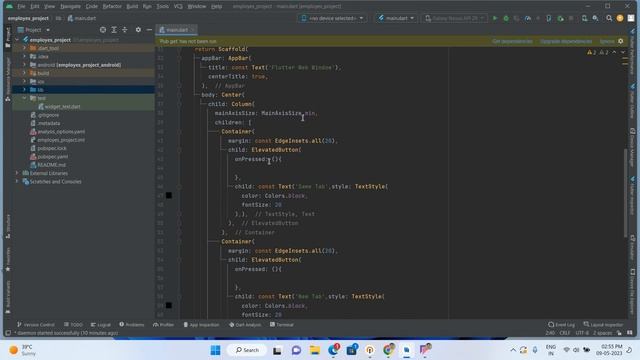
Task: Open the File menu
Action: [x=21, y=7]
